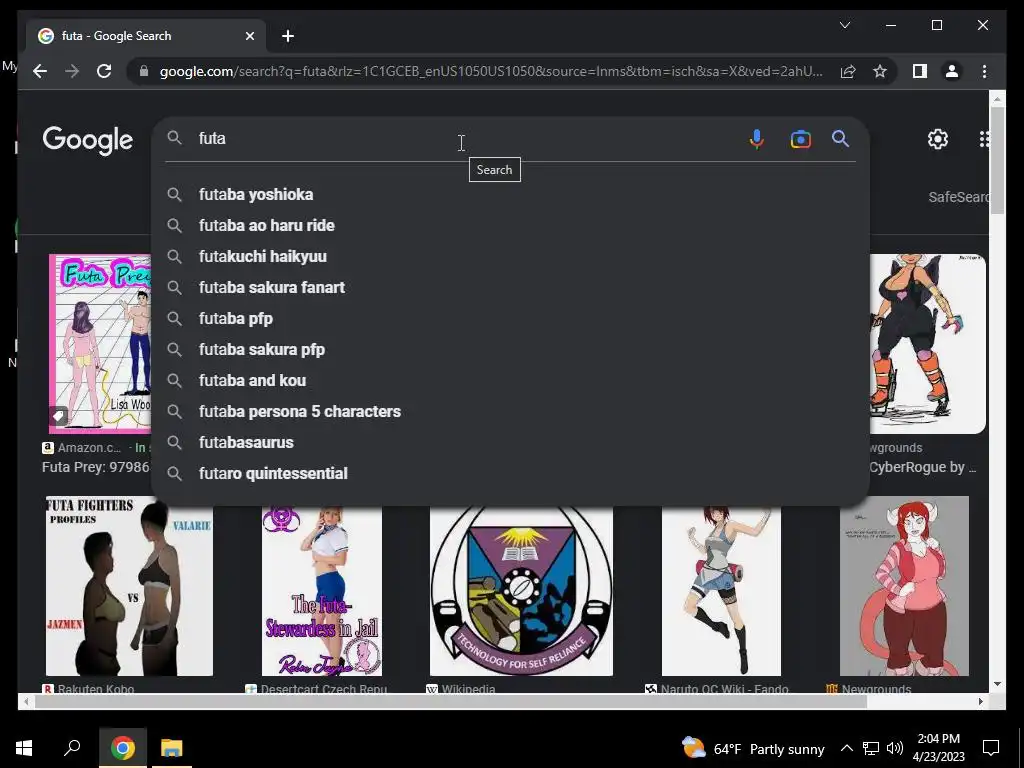Open the Wikipedia crest image result

point(521,591)
